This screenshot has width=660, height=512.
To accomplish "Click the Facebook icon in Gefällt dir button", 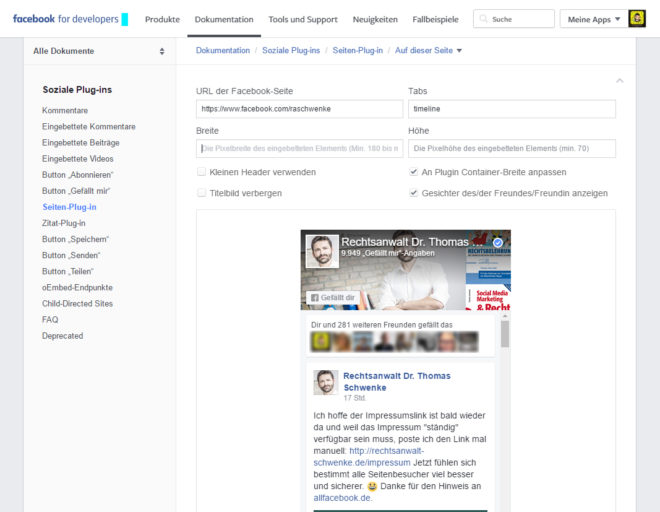I will tap(314, 298).
